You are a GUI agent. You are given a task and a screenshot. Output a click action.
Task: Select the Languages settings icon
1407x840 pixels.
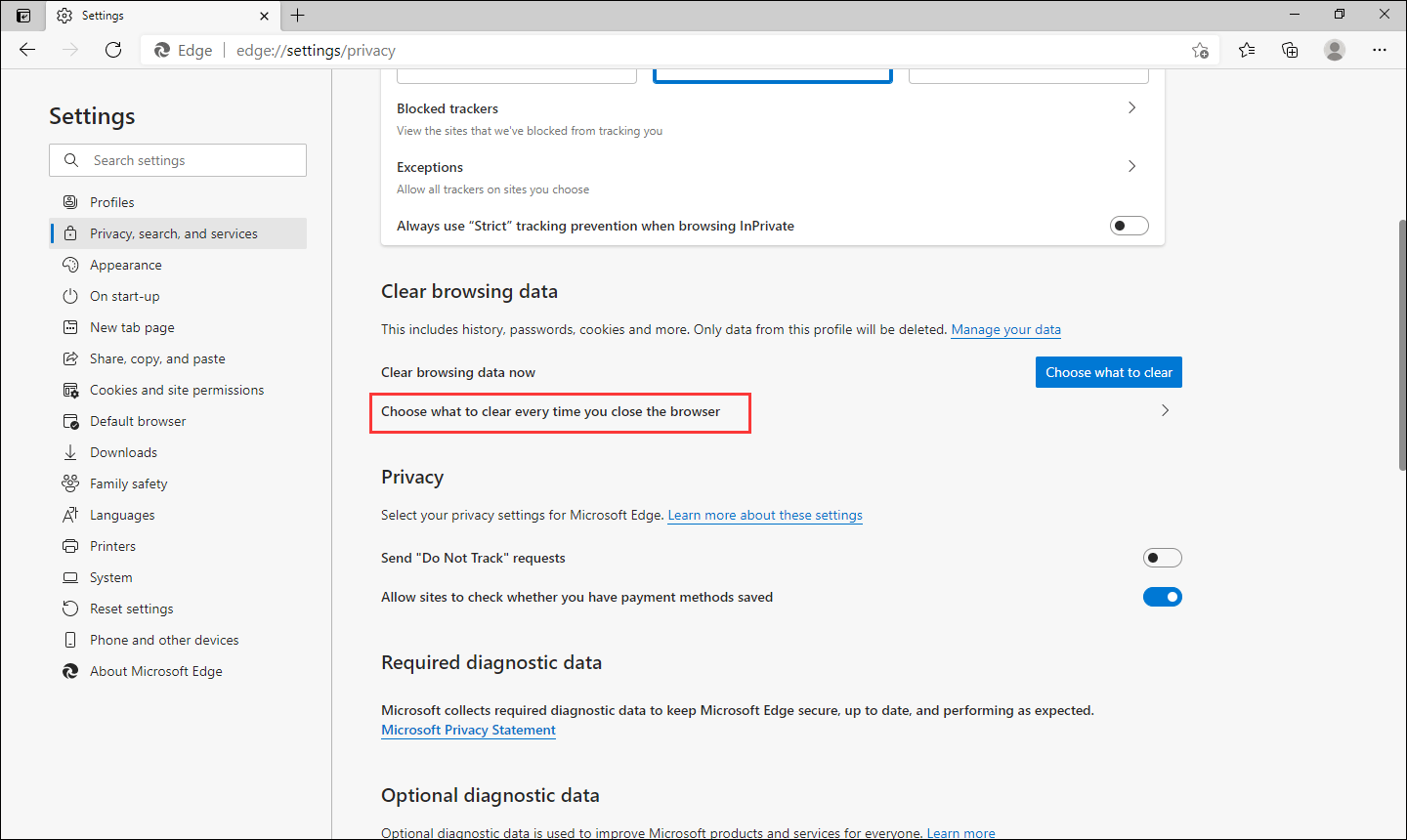pyautogui.click(x=70, y=514)
